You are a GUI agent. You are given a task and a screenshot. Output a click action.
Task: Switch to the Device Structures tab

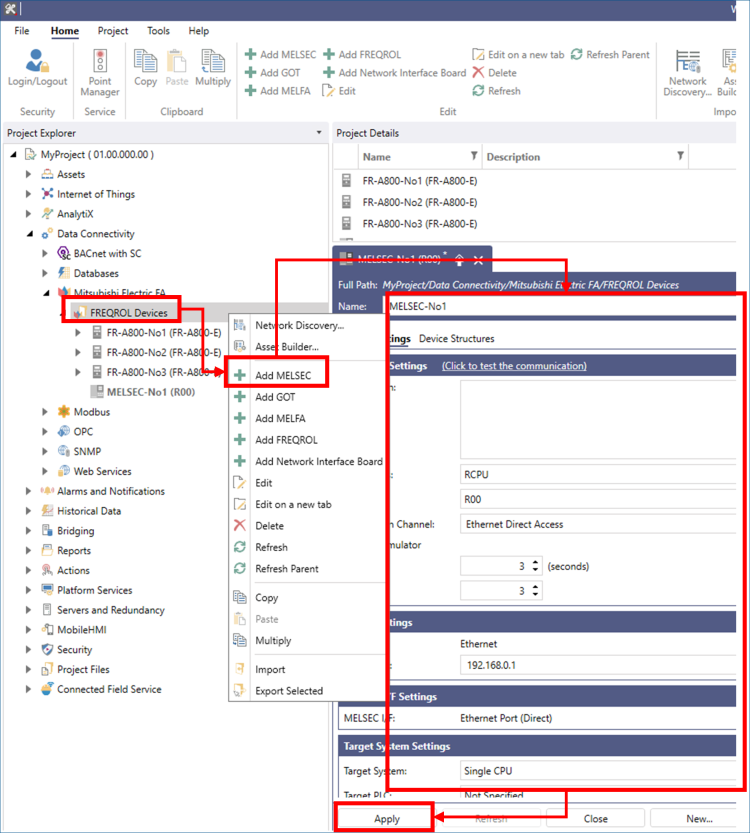(456, 338)
